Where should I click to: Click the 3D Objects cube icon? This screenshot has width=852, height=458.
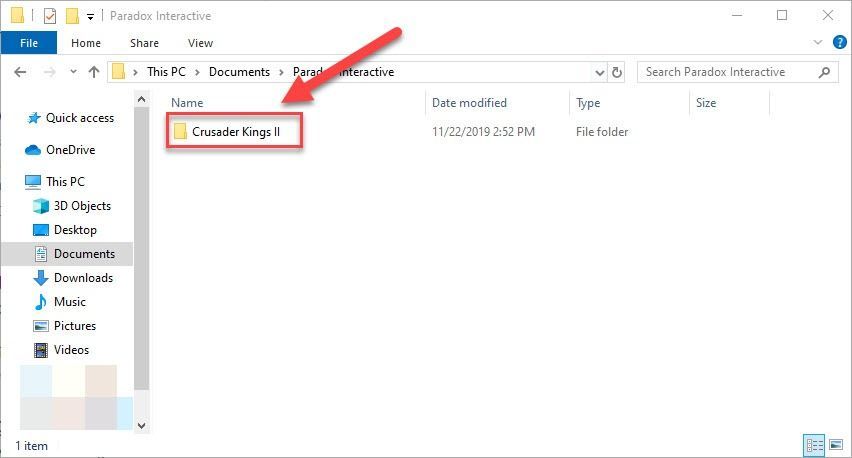tap(41, 206)
